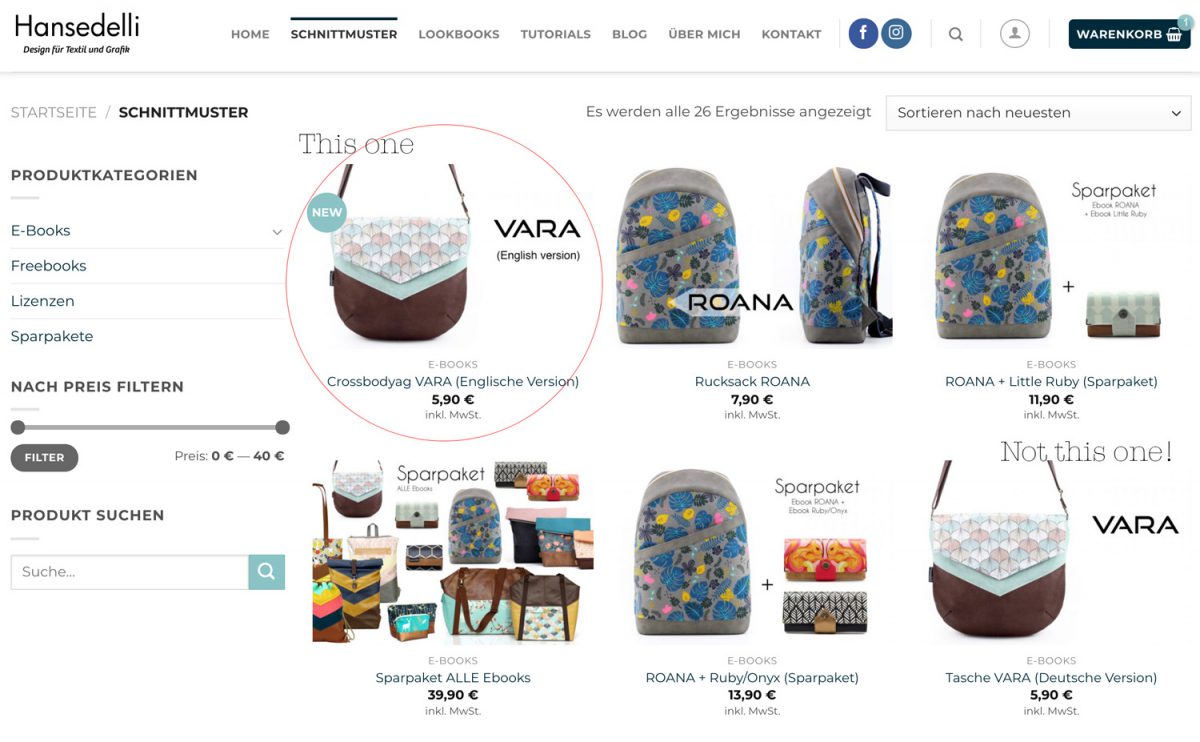Open the Instagram profile icon
Viewport: 1200px width, 742px height.
coord(897,33)
